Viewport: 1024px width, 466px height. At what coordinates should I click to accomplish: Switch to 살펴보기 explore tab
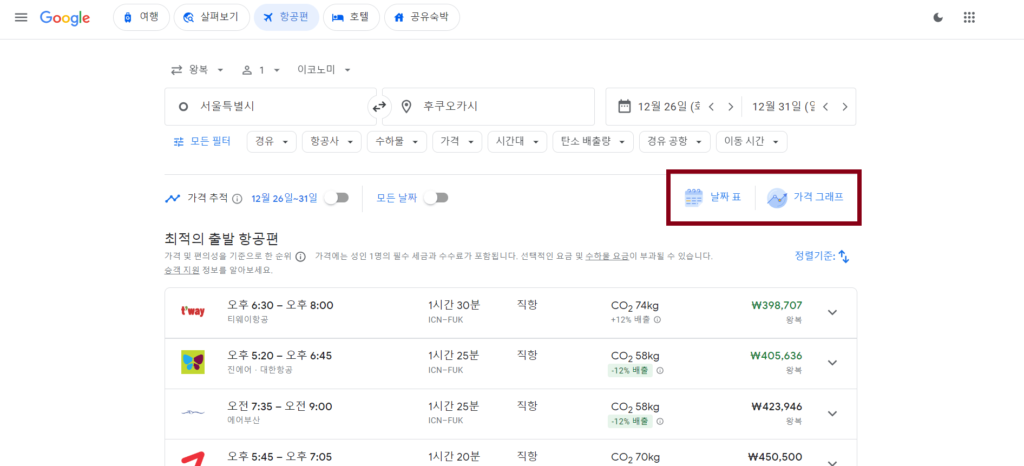click(x=212, y=18)
